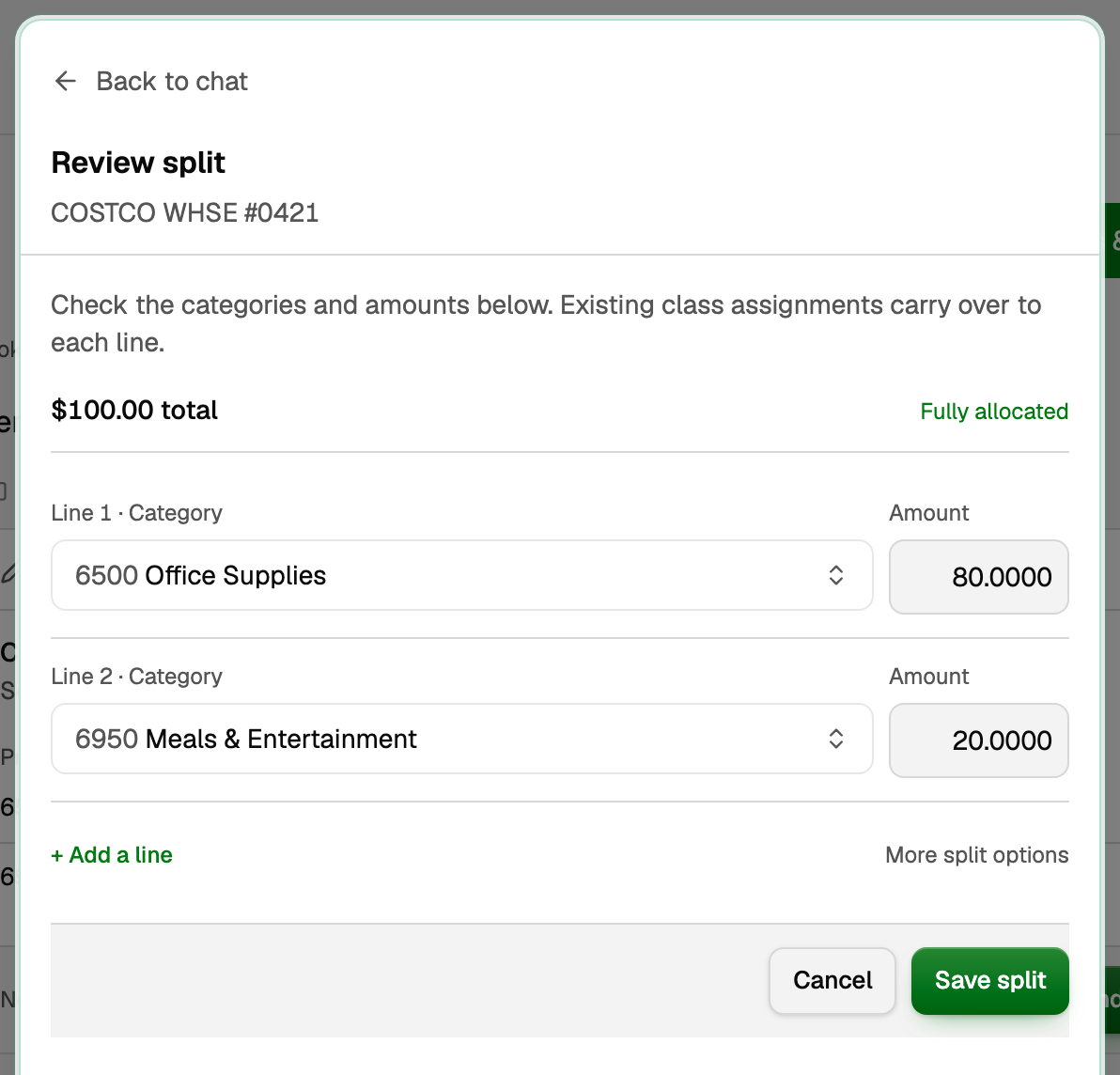Screen dimensions: 1120x1075
Task: Open the Line 2 category dropdown
Action: click(x=461, y=739)
